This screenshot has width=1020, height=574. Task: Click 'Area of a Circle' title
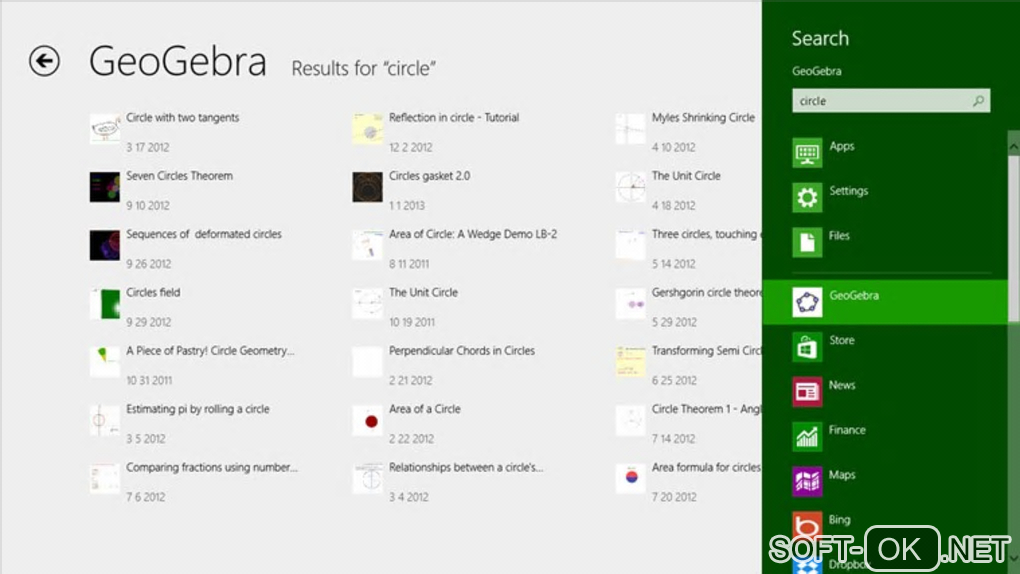click(425, 409)
